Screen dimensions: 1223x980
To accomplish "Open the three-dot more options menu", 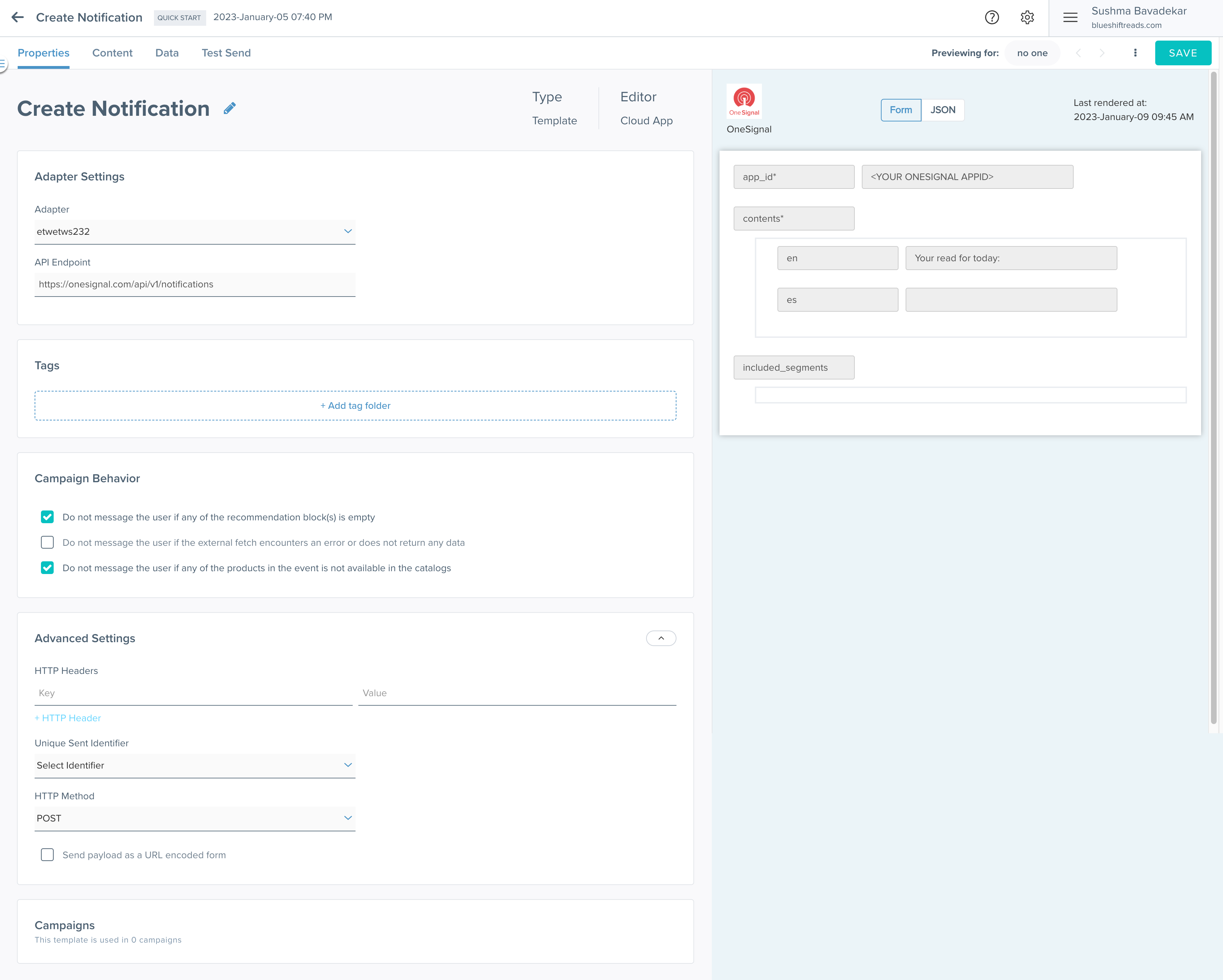I will point(1135,53).
